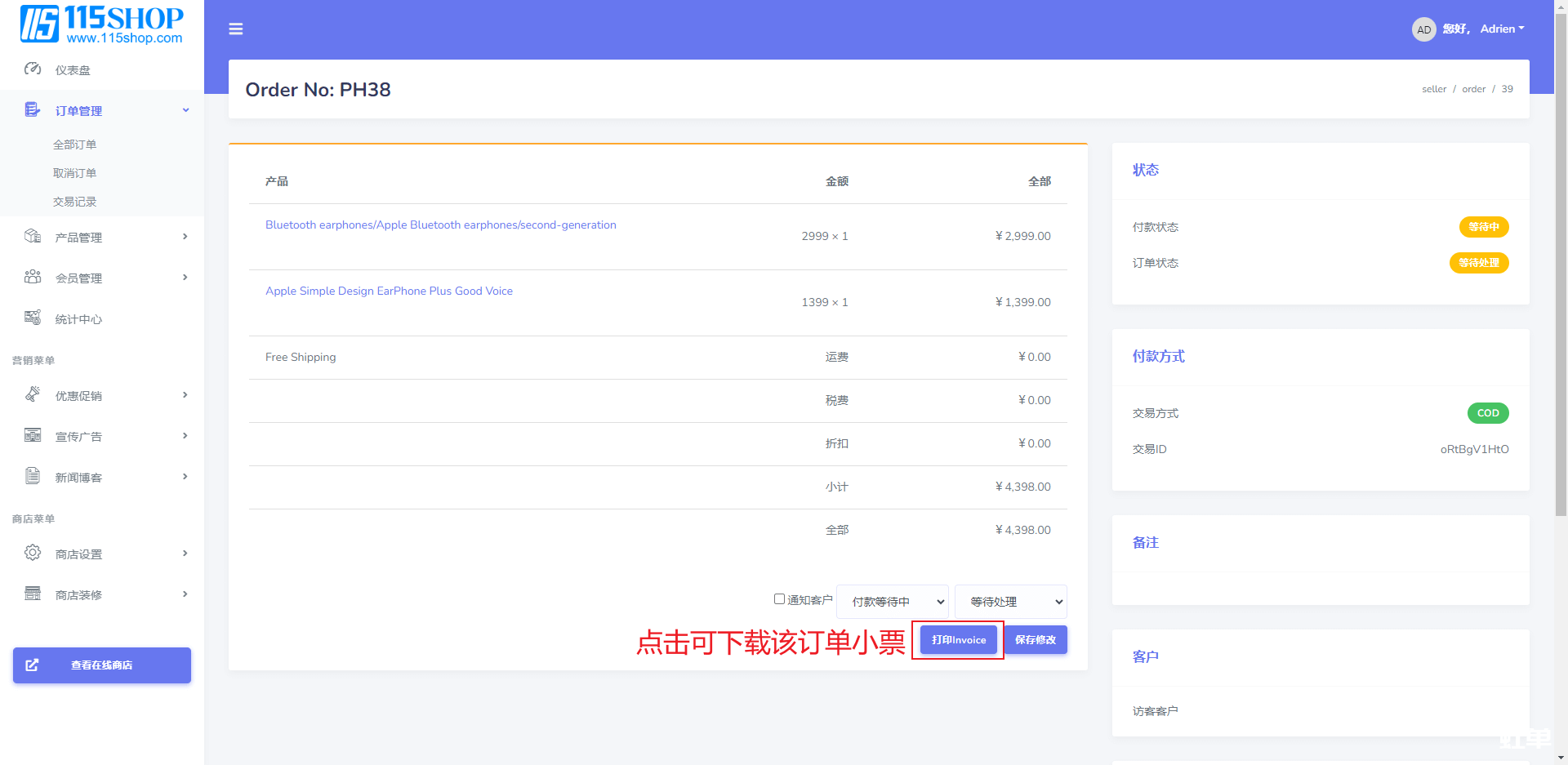
Task: Click the advertising icon
Action: (x=33, y=436)
